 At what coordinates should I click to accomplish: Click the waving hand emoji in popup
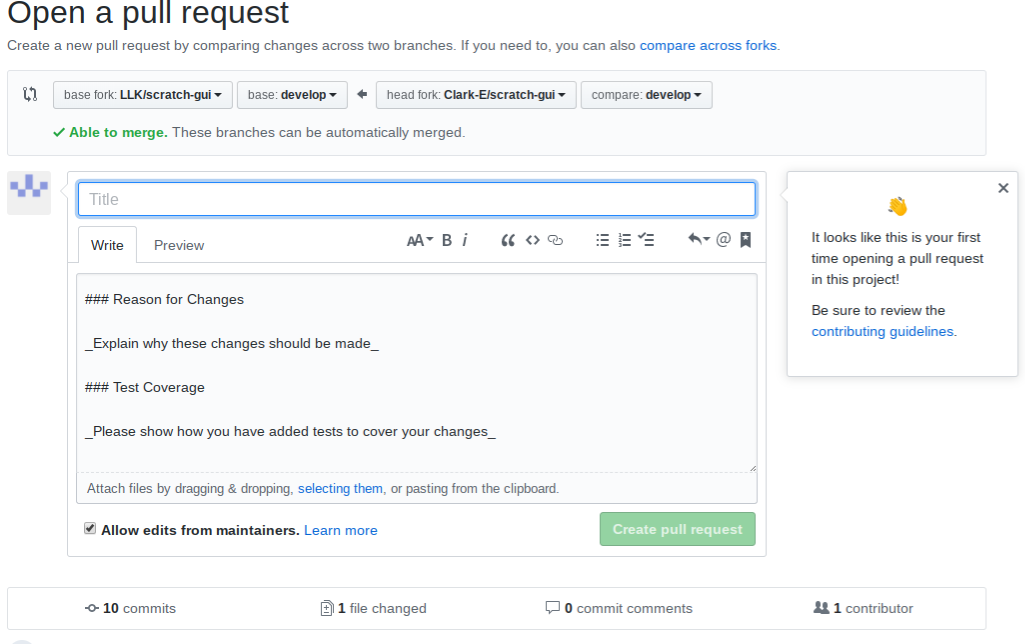pyautogui.click(x=898, y=207)
